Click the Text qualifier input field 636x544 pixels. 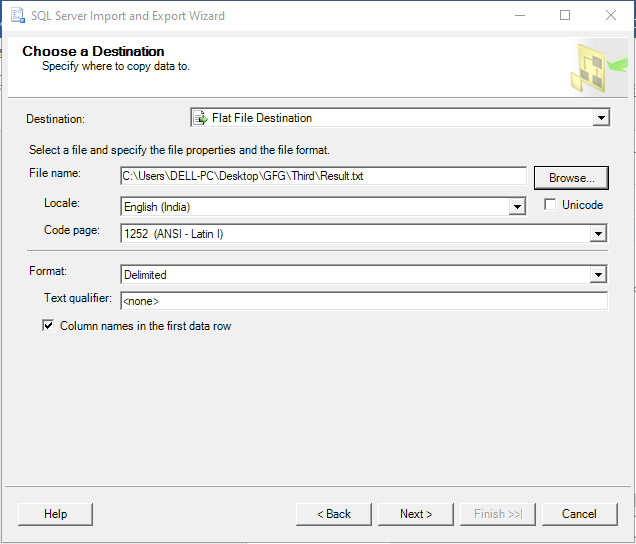coord(364,301)
